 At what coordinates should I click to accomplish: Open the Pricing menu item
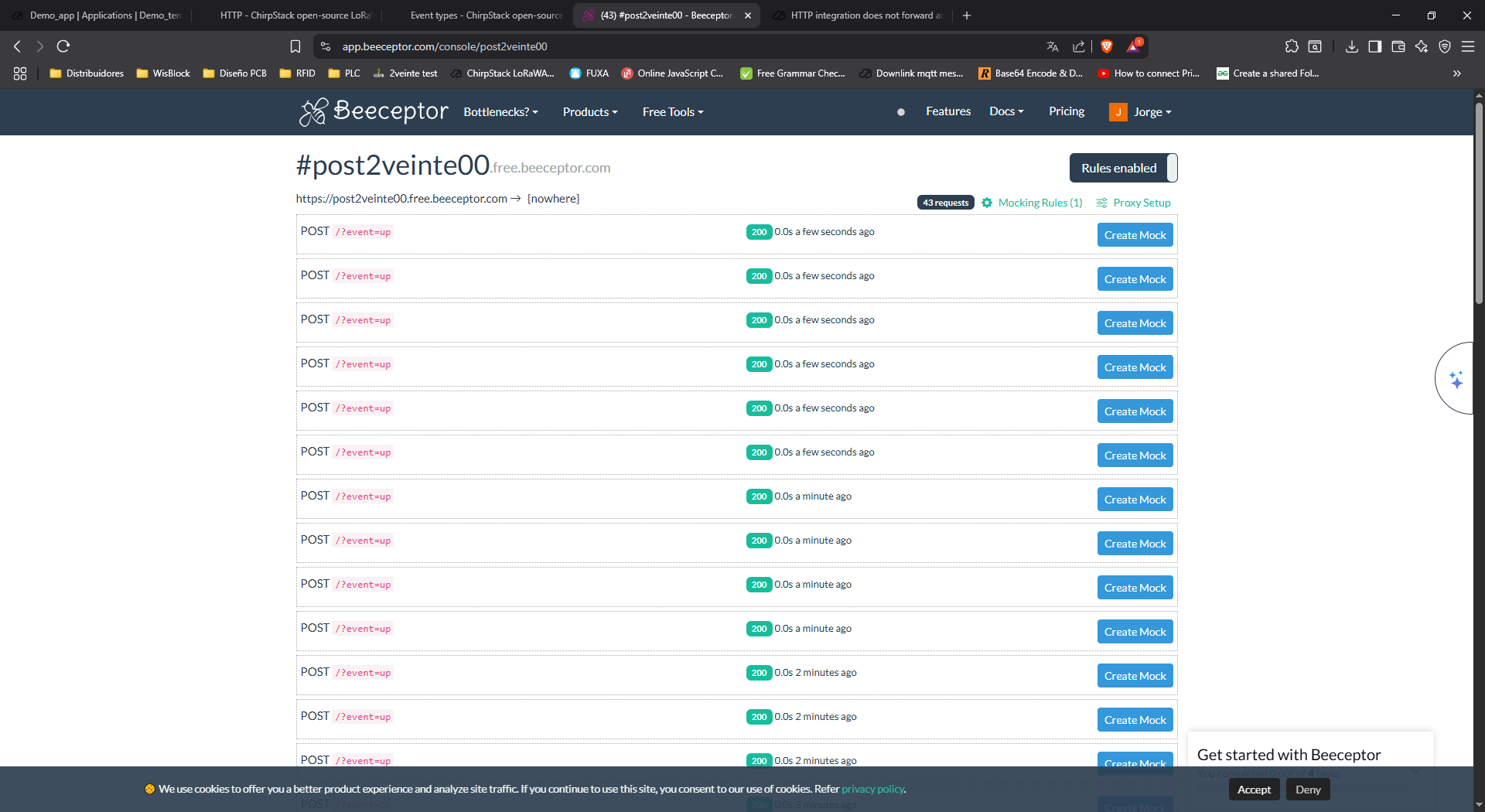[1067, 111]
